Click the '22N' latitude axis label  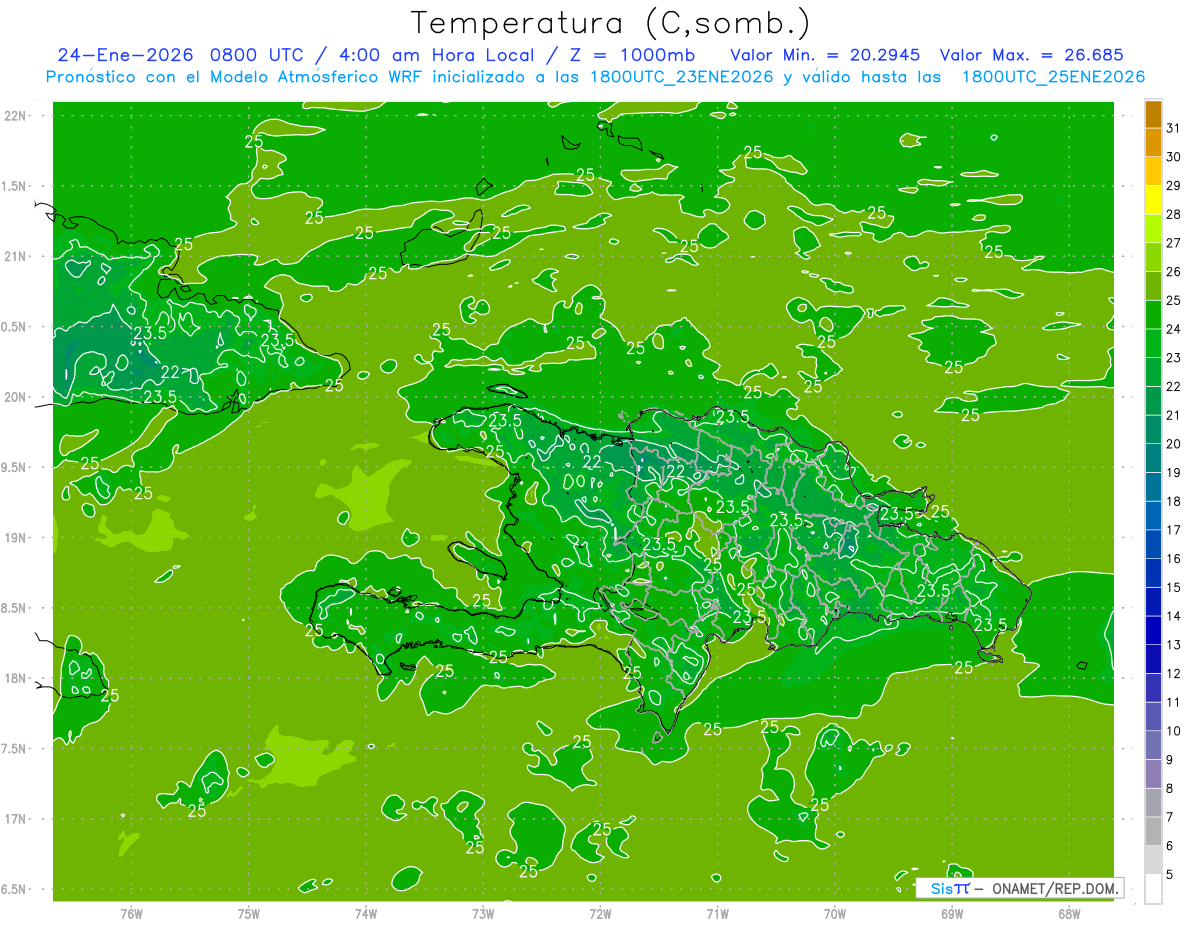click(15, 116)
